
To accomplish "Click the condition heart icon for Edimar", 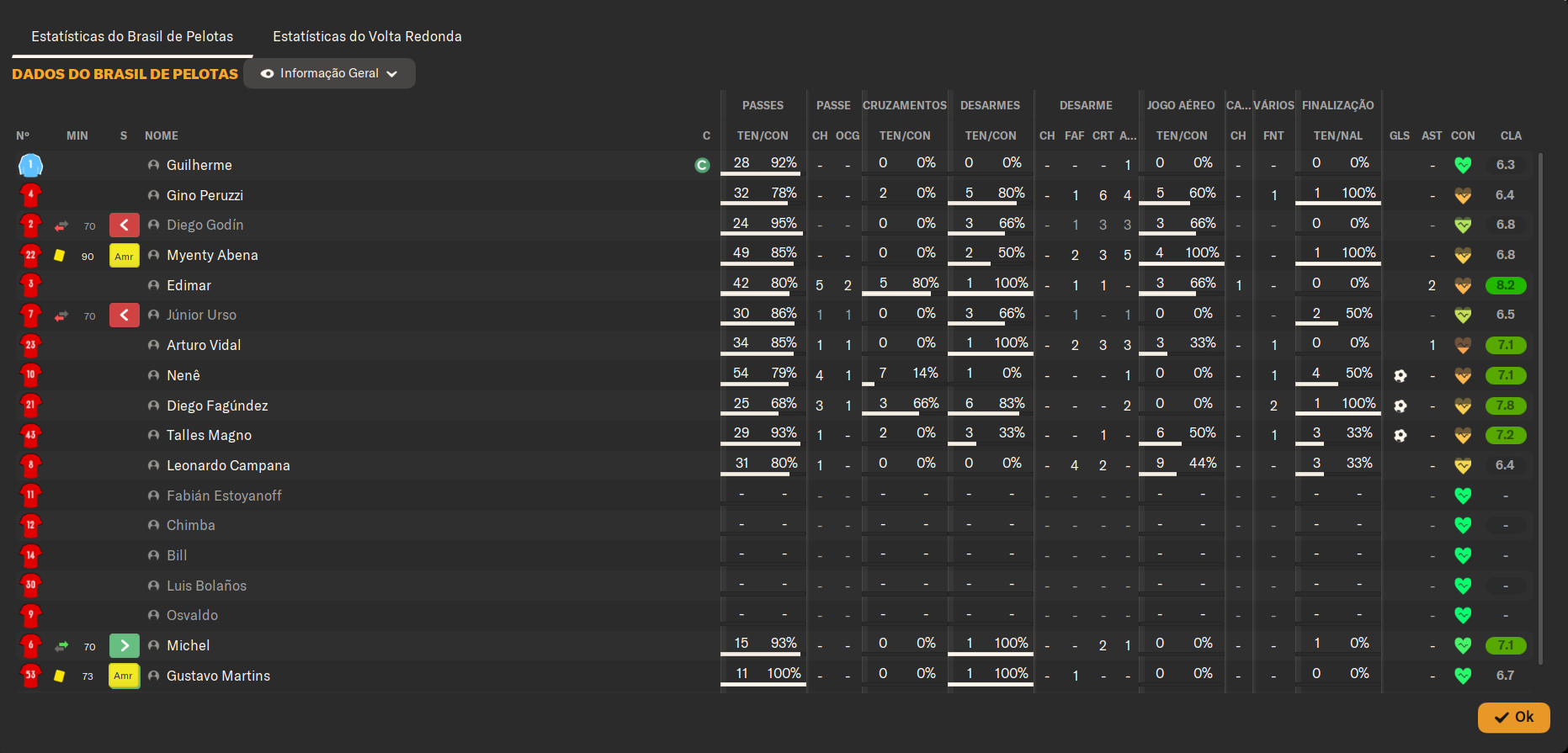I will 1463,286.
